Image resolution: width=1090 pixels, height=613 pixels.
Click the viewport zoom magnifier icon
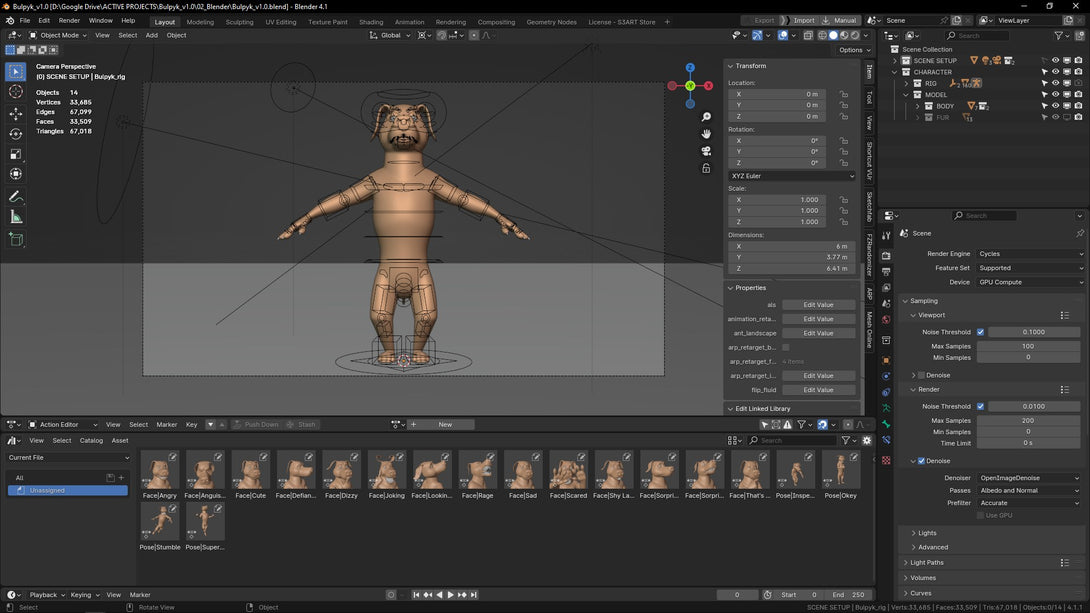(x=706, y=117)
